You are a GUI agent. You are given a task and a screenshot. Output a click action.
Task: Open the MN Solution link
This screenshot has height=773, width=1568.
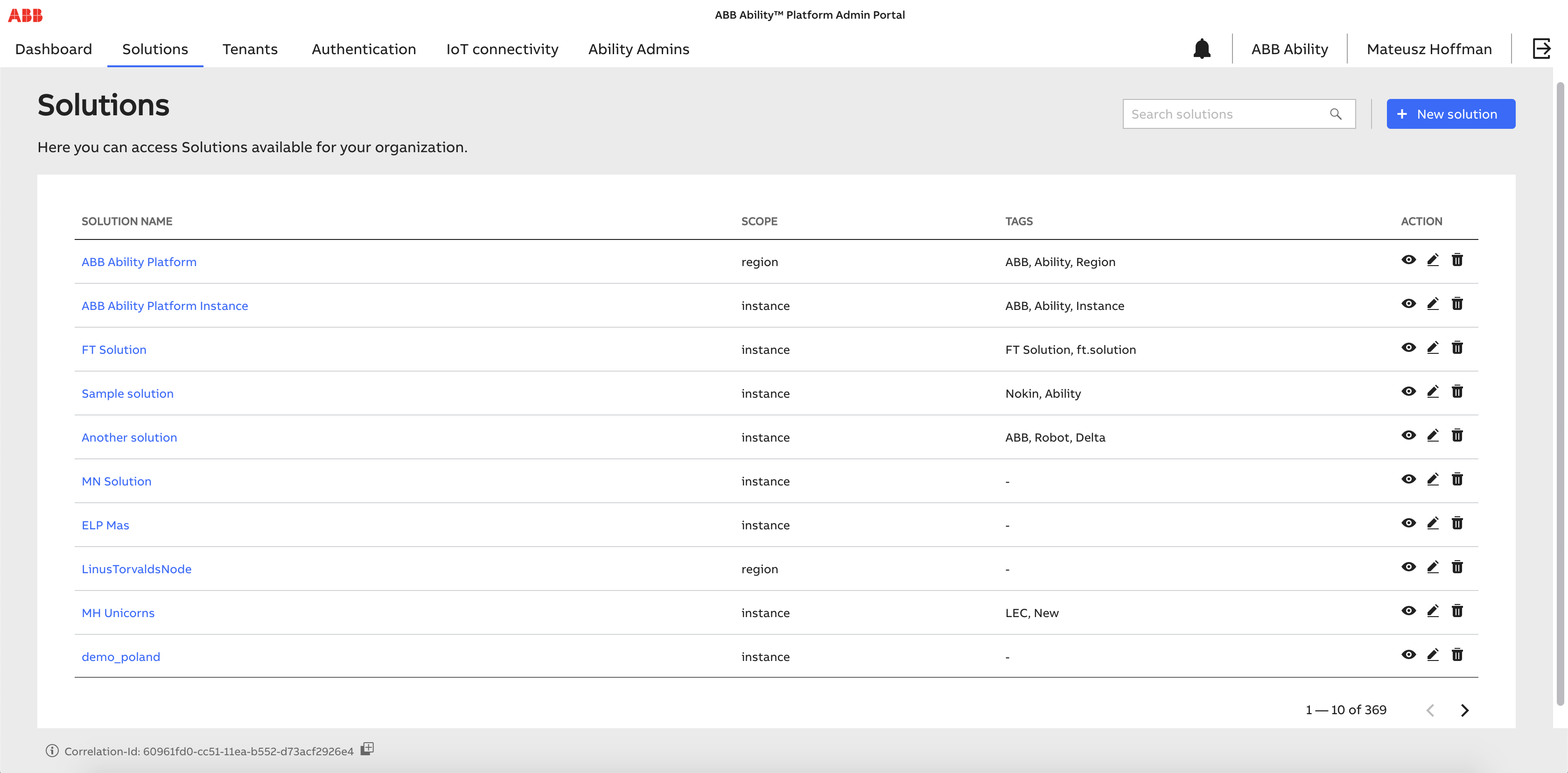[116, 481]
